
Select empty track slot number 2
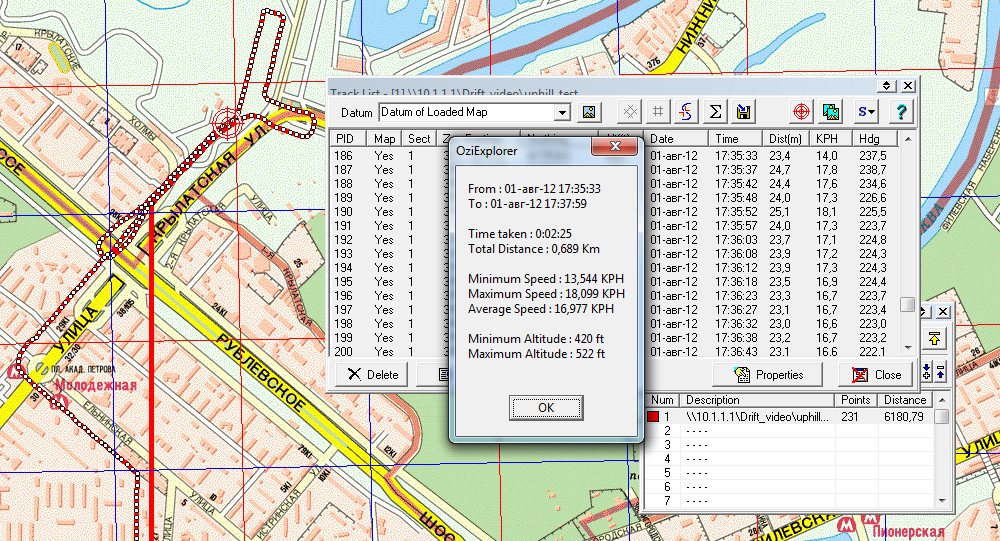pyautogui.click(x=790, y=431)
